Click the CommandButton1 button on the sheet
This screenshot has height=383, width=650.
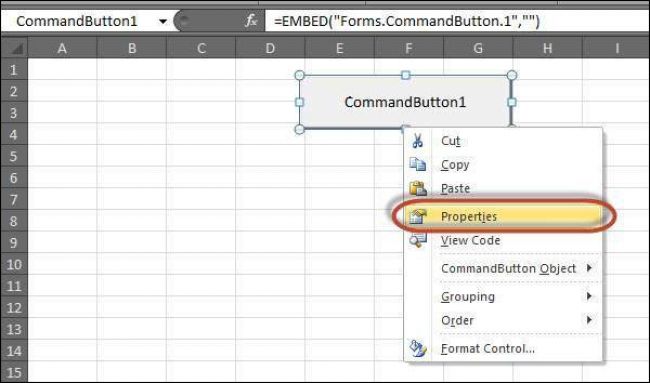405,102
